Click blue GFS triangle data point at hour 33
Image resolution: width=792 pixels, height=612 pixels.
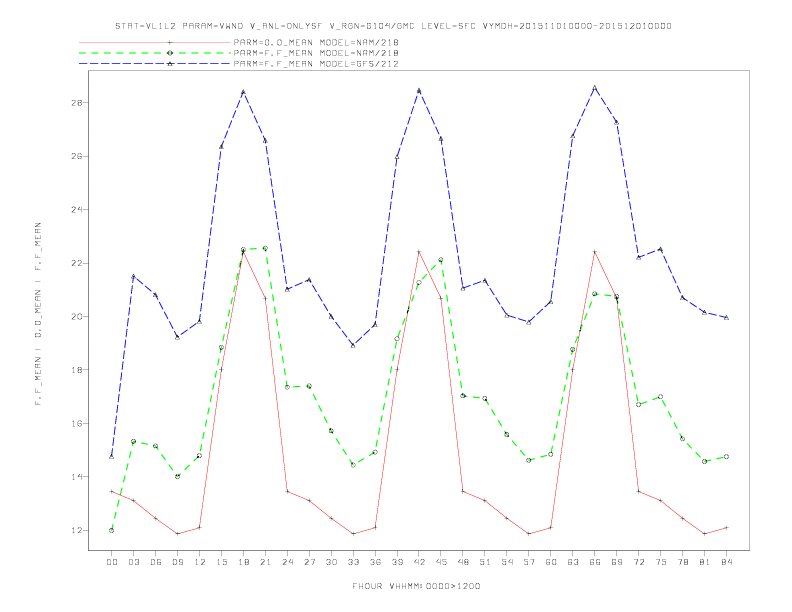point(353,345)
